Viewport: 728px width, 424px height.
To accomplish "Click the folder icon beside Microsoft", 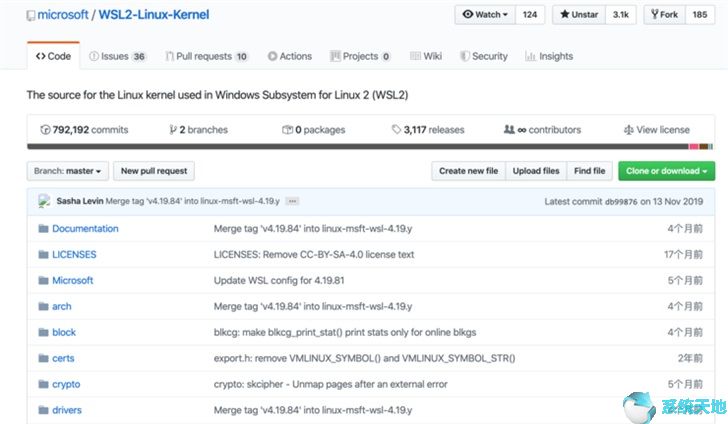I will pyautogui.click(x=44, y=280).
